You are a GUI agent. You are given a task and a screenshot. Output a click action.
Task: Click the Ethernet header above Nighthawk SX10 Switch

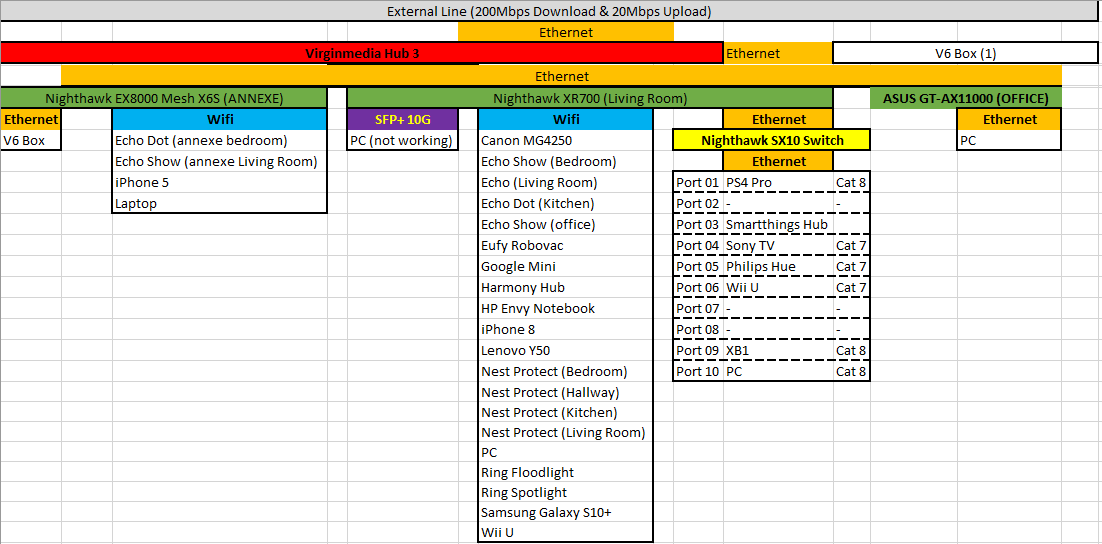pyautogui.click(x=778, y=119)
